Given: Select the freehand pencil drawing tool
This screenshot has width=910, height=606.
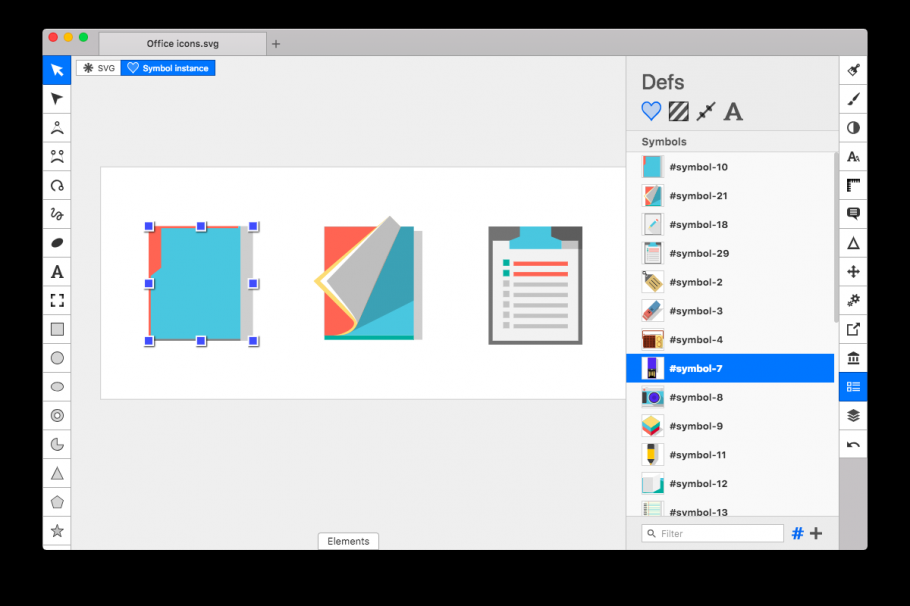Looking at the screenshot, I should [x=57, y=213].
